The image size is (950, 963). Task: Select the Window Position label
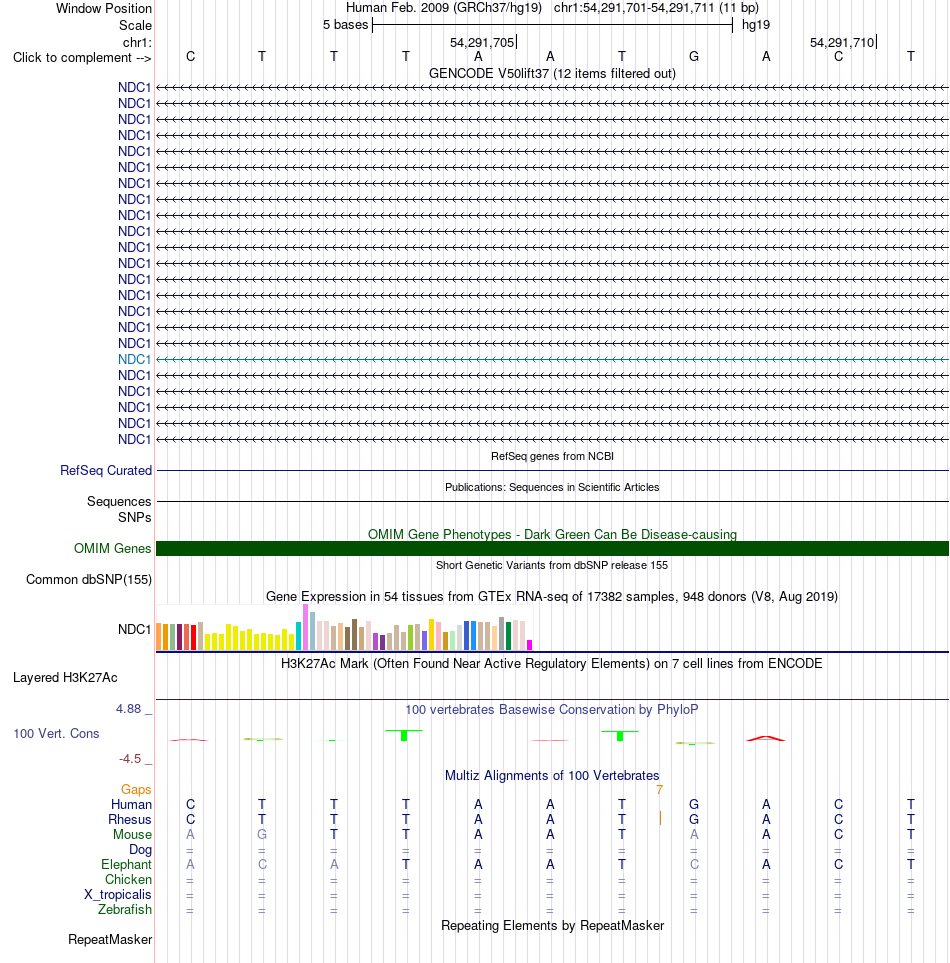[104, 9]
